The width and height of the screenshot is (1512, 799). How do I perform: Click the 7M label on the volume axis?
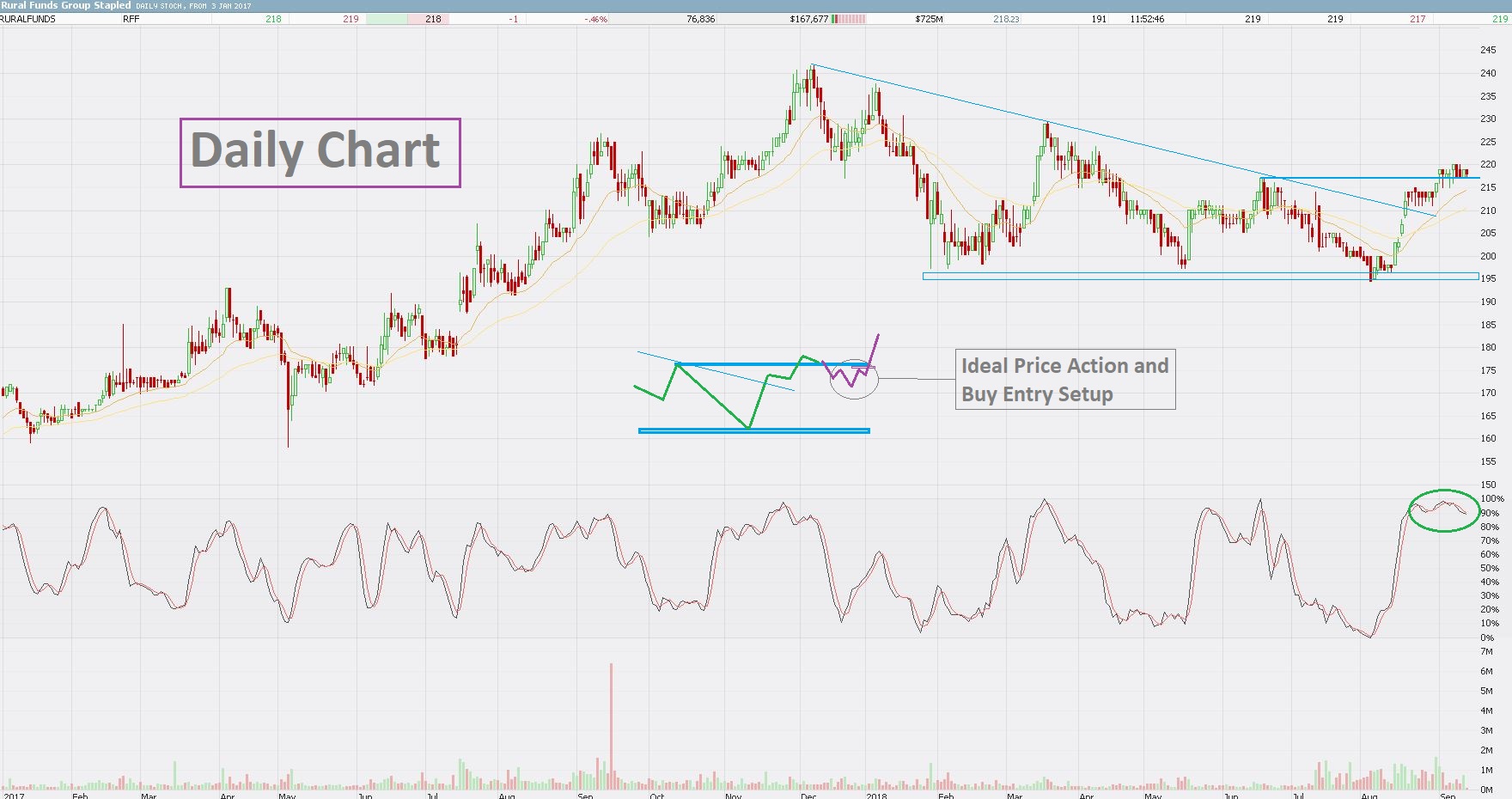[x=1487, y=652]
